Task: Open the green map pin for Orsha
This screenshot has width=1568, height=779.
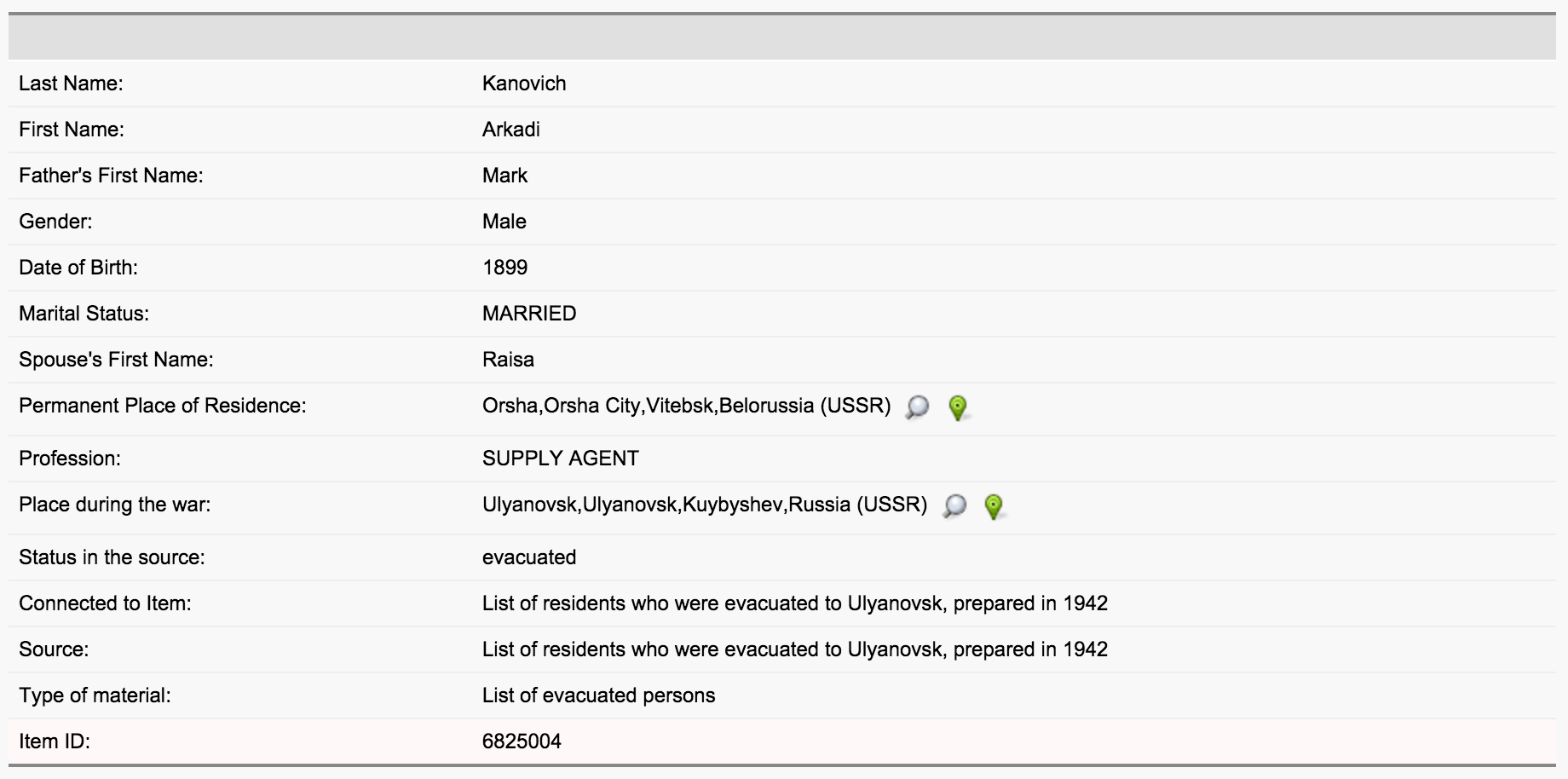Action: click(x=958, y=408)
